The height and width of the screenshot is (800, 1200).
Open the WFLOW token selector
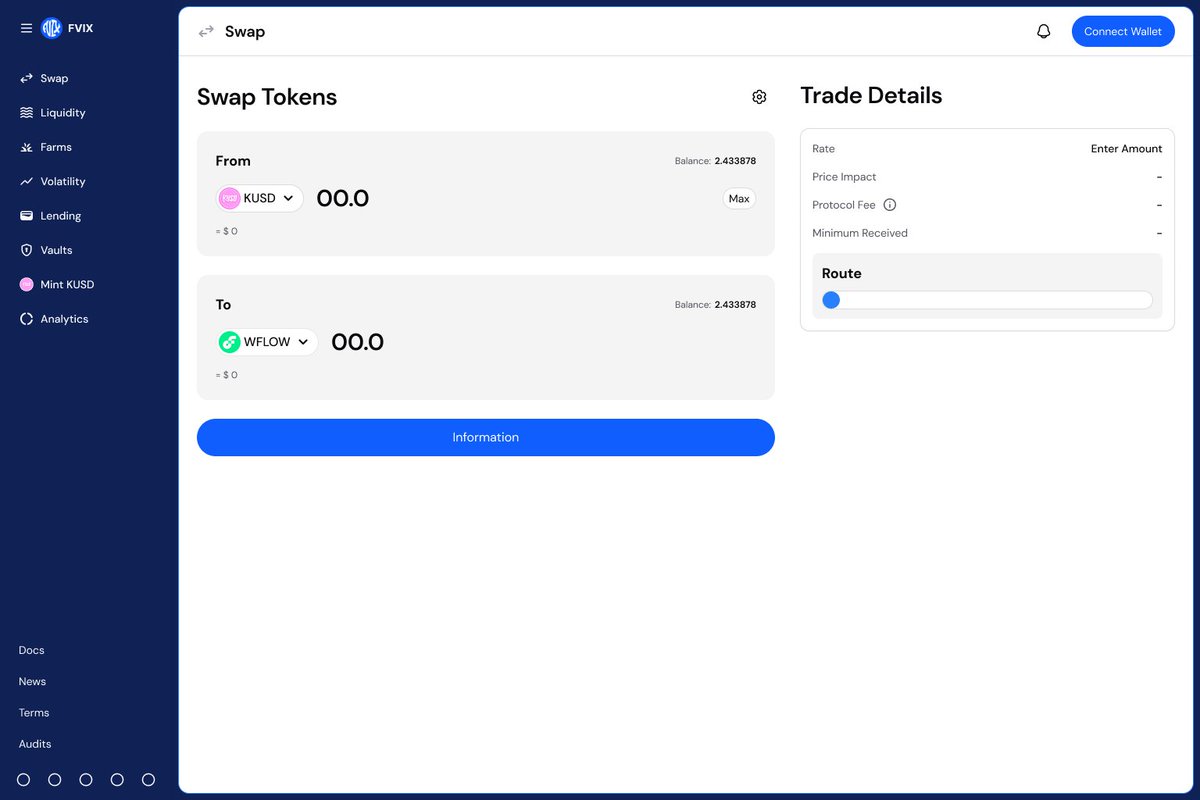coord(266,342)
